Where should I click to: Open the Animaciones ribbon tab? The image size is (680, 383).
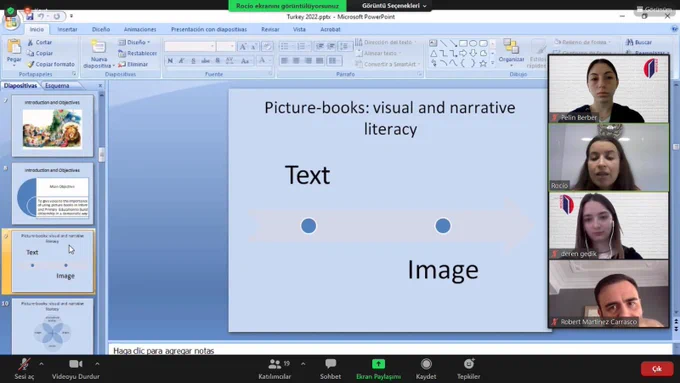tap(140, 29)
